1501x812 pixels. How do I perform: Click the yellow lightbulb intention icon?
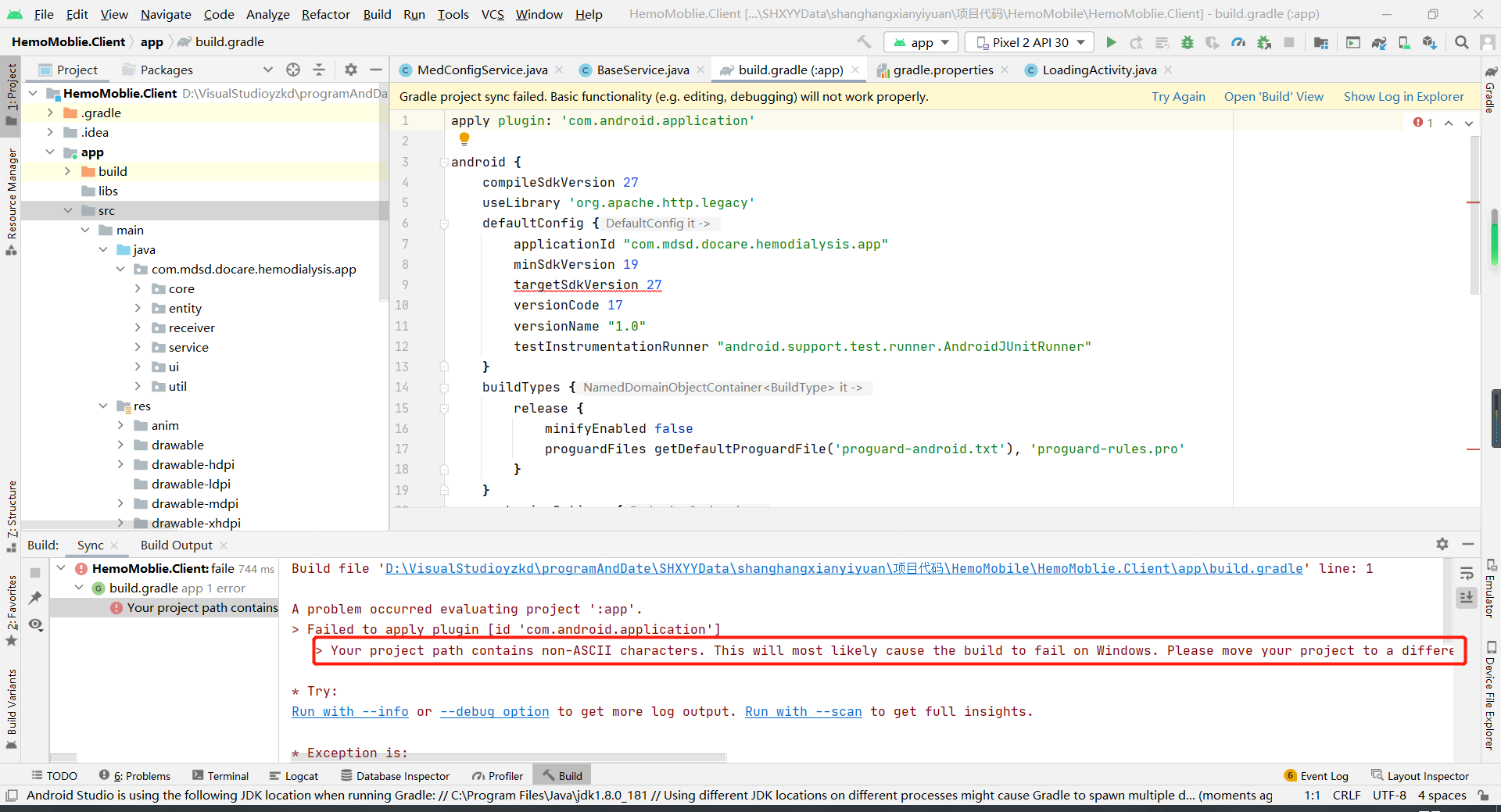[464, 139]
